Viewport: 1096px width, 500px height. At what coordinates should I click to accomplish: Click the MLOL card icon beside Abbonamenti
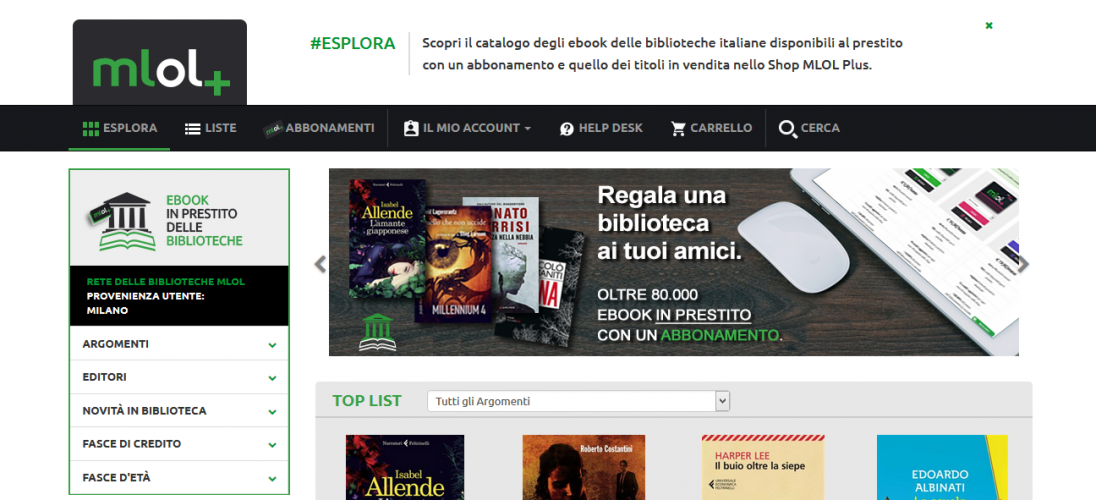point(273,129)
